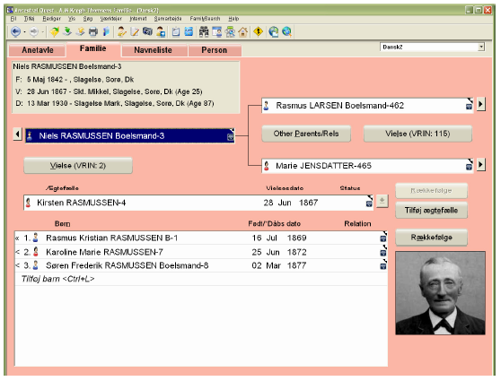
Task: Open the Dansk2 language dropdown
Action: [x=481, y=47]
